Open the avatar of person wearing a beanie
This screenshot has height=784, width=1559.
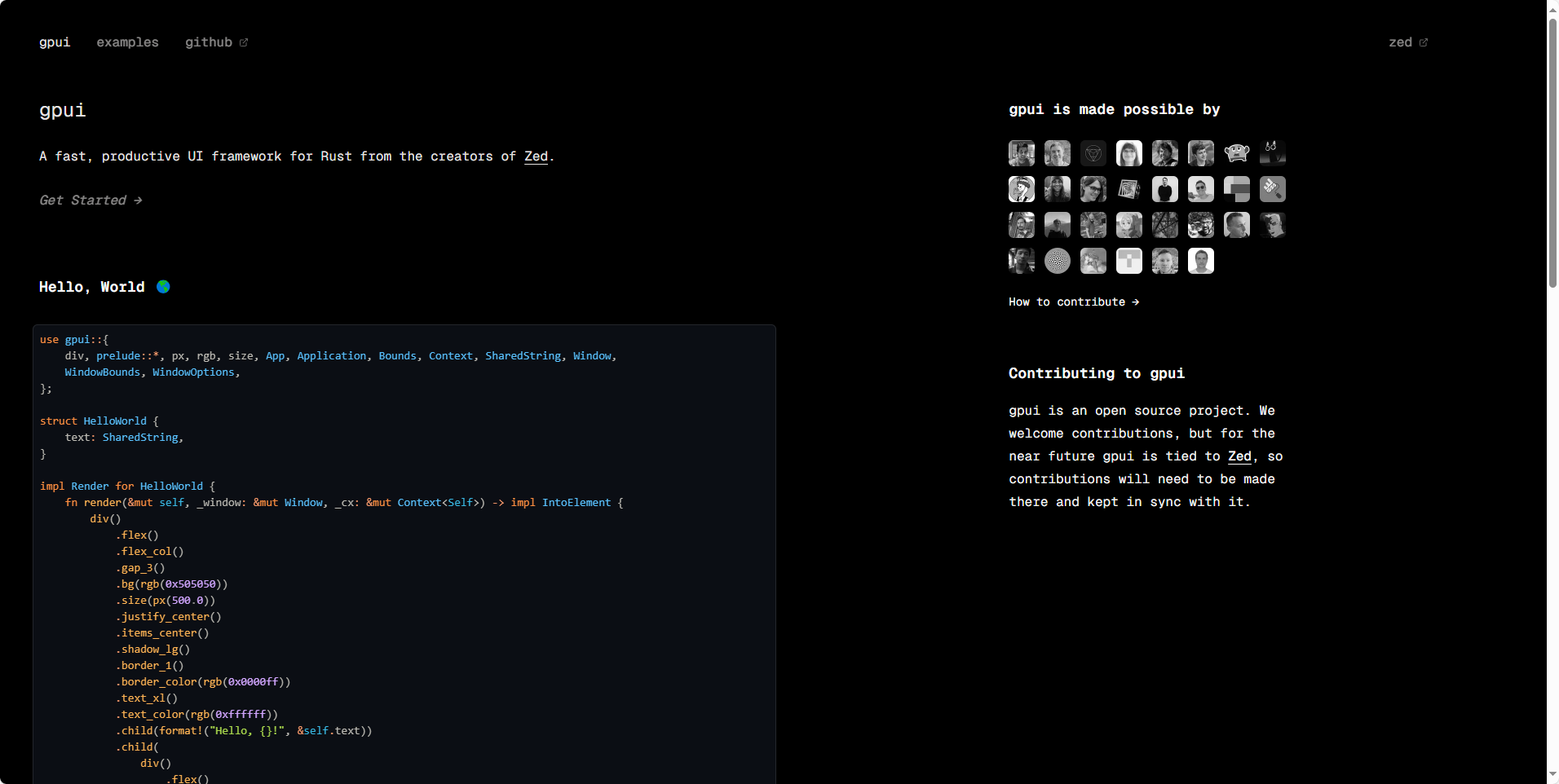1058,189
